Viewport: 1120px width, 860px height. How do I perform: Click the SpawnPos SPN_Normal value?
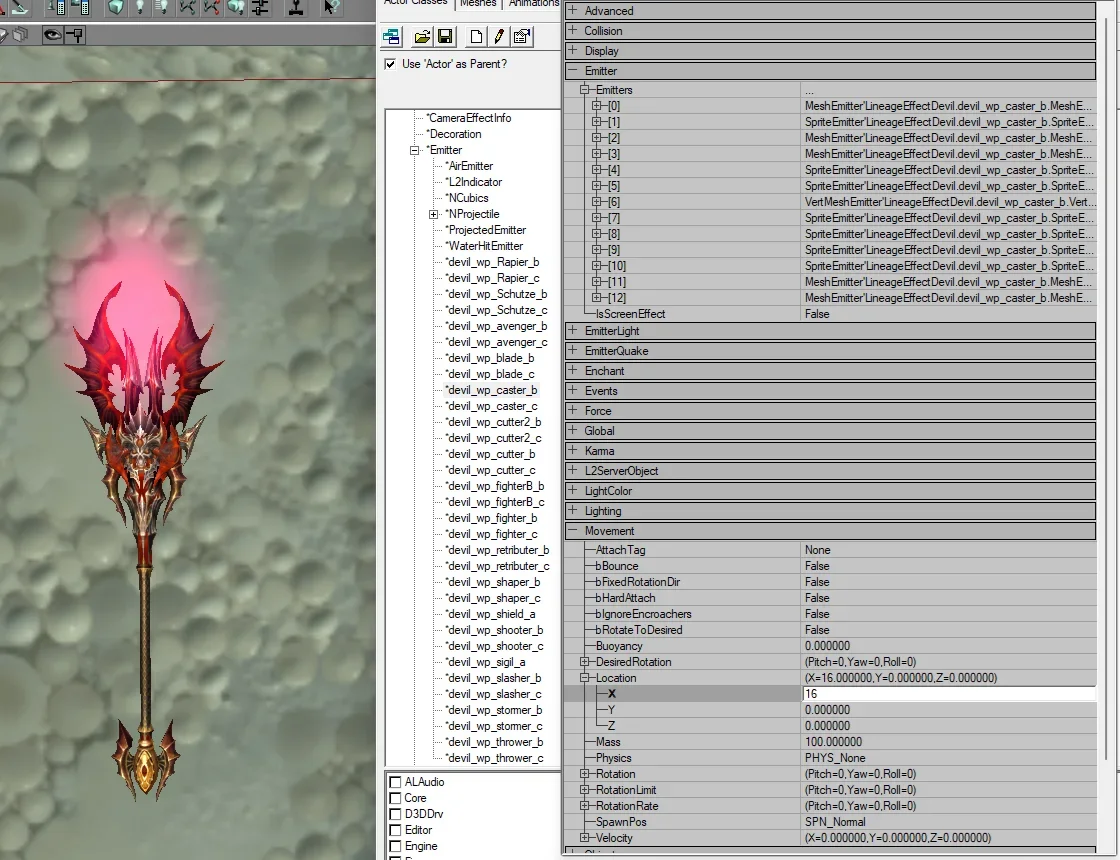point(835,822)
